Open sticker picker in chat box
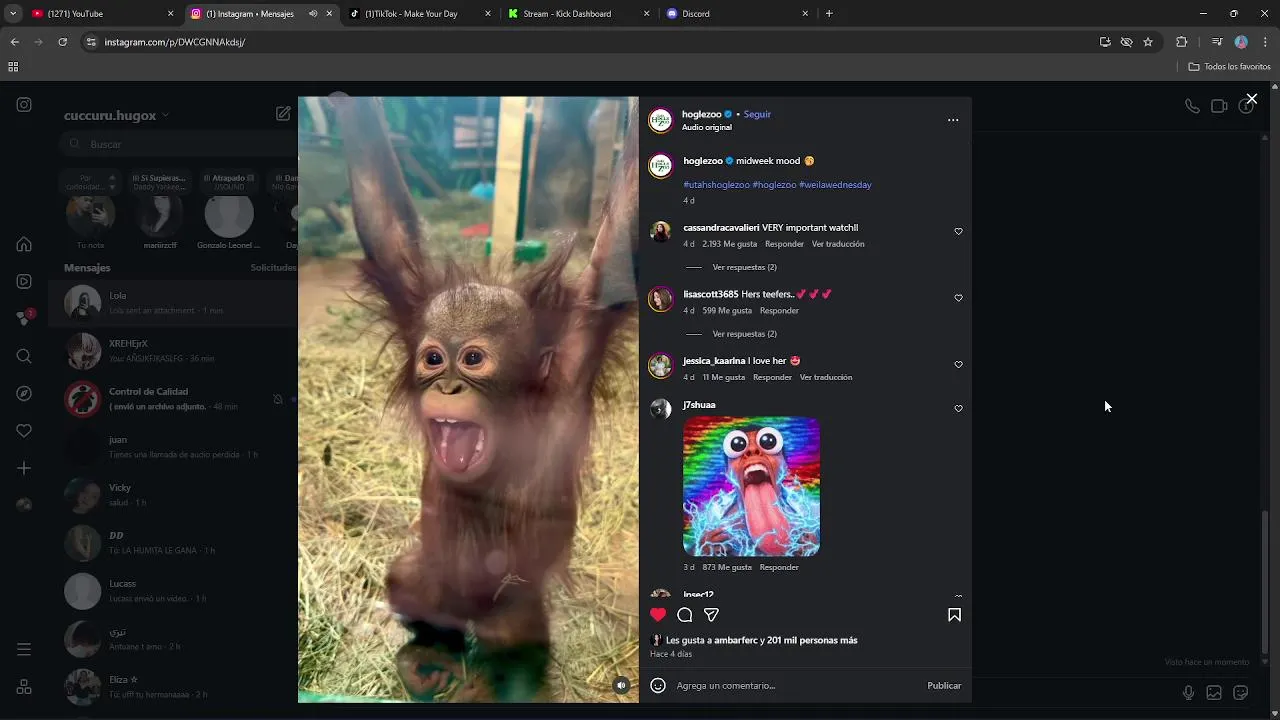 pos(1241,693)
